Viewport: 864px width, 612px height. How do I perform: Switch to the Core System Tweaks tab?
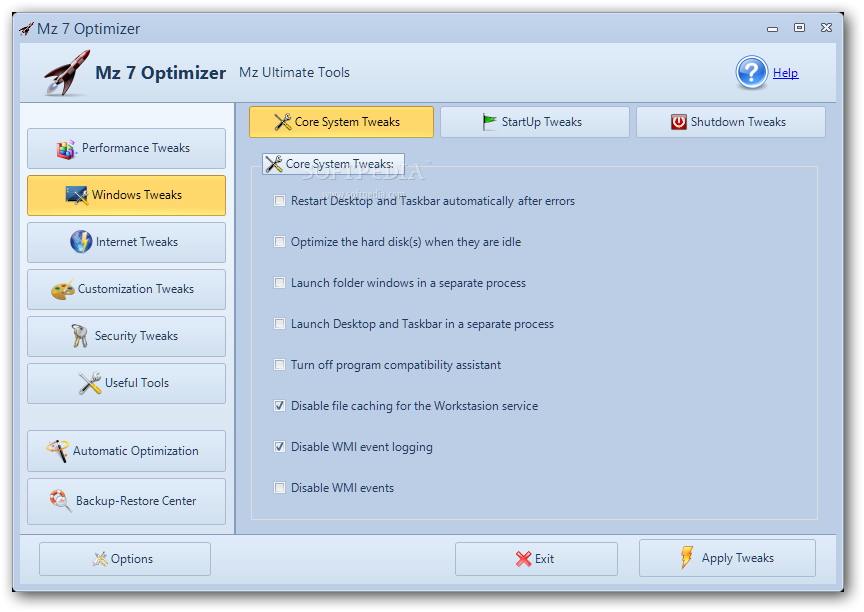(341, 122)
